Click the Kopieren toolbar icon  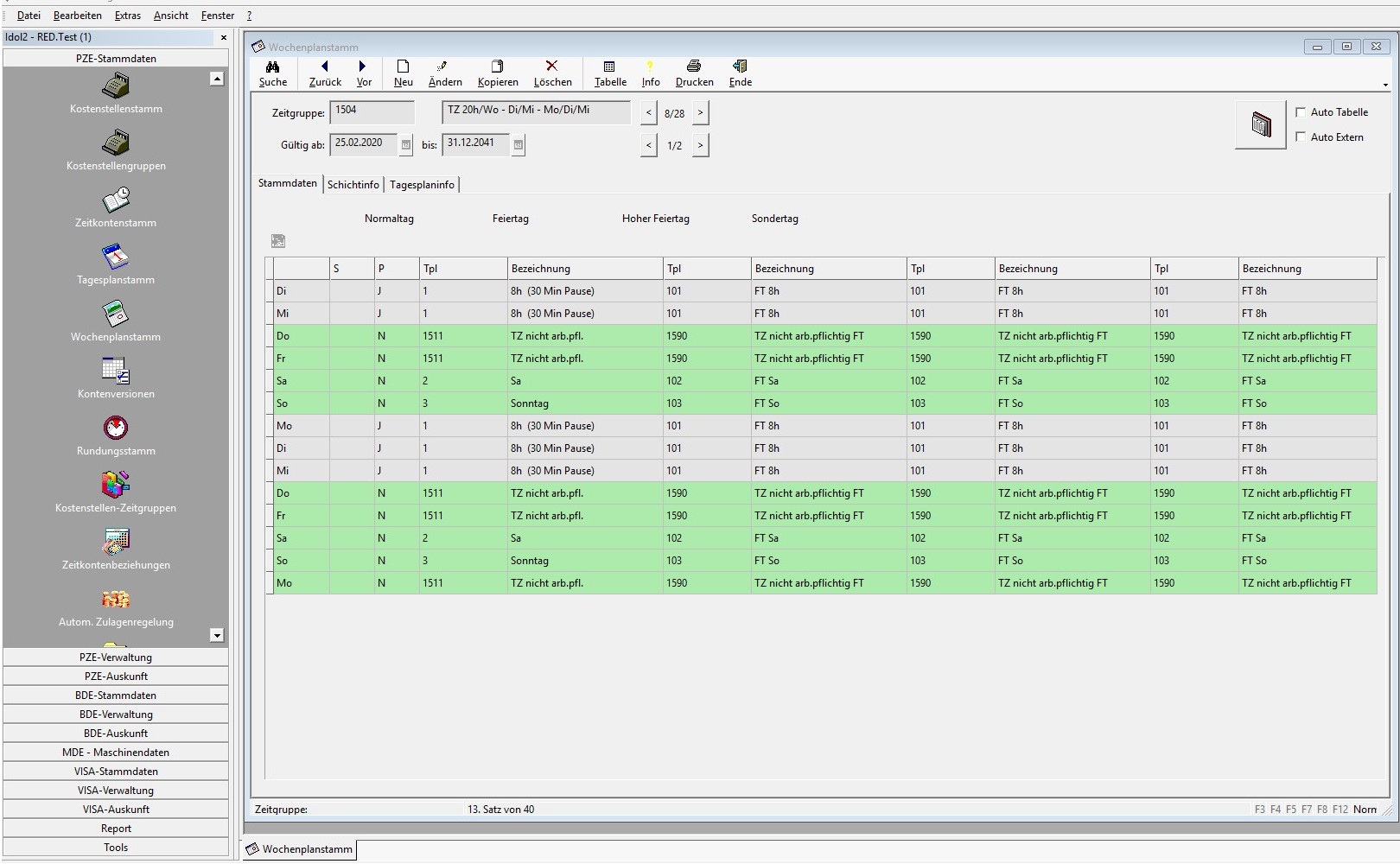click(497, 67)
